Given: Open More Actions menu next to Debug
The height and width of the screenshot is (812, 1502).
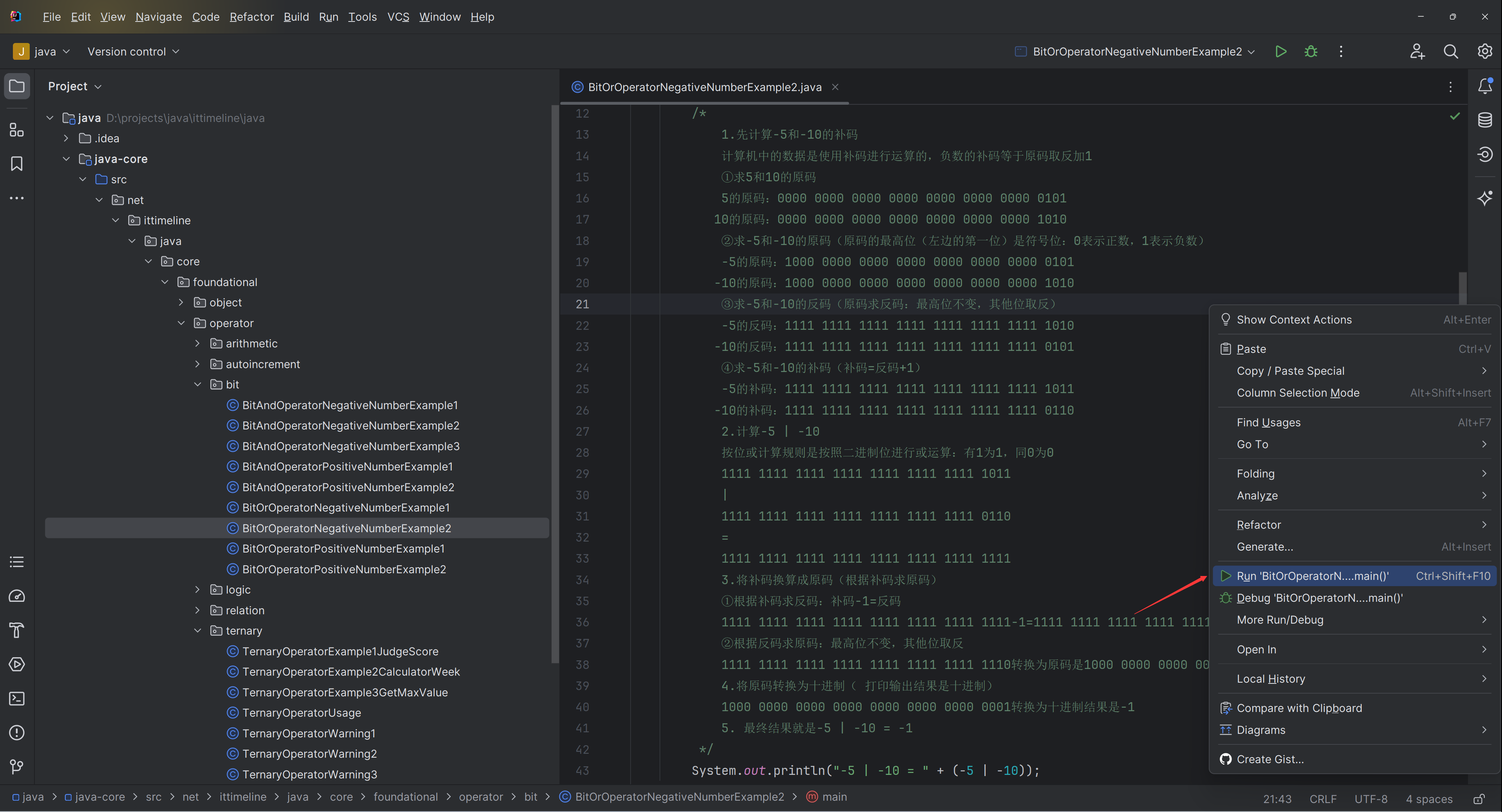Looking at the screenshot, I should point(1341,51).
